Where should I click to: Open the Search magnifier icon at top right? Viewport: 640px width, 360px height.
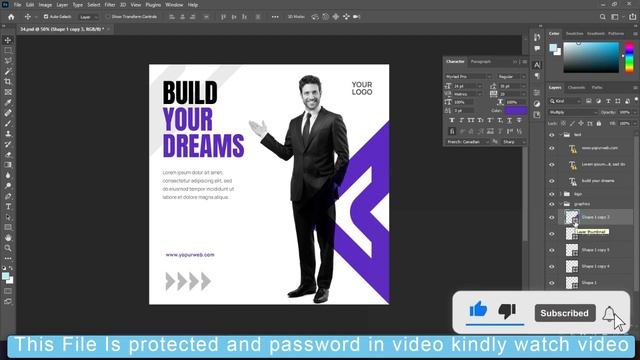point(603,17)
